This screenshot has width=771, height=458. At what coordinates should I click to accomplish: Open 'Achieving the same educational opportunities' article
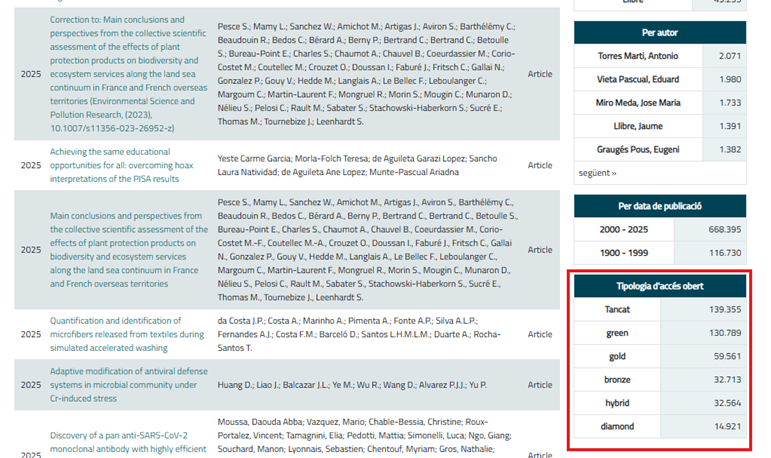click(x=120, y=165)
